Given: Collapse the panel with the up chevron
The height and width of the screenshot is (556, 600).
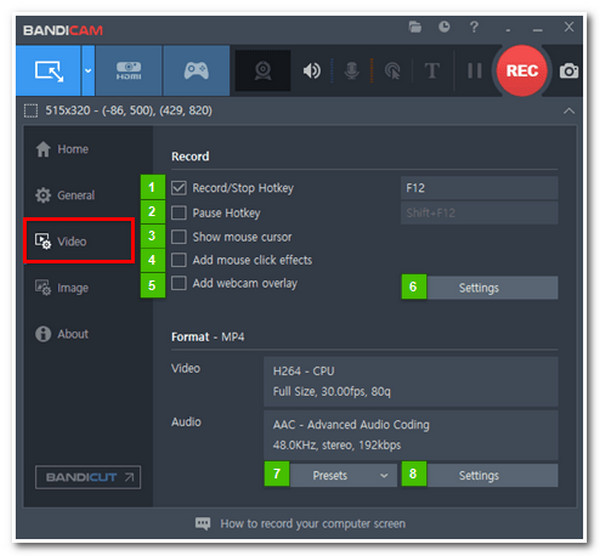Looking at the screenshot, I should coord(569,111).
